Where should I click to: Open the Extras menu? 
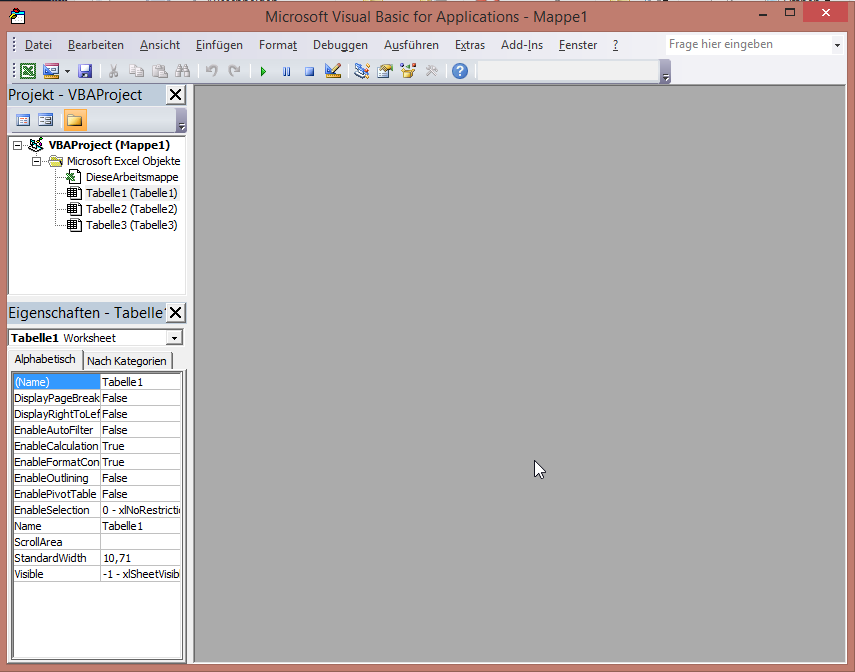pos(470,45)
